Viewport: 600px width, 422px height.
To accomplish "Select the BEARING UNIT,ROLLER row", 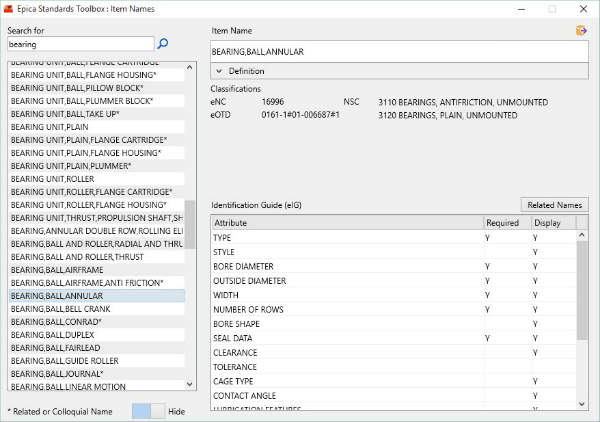I will [x=96, y=179].
